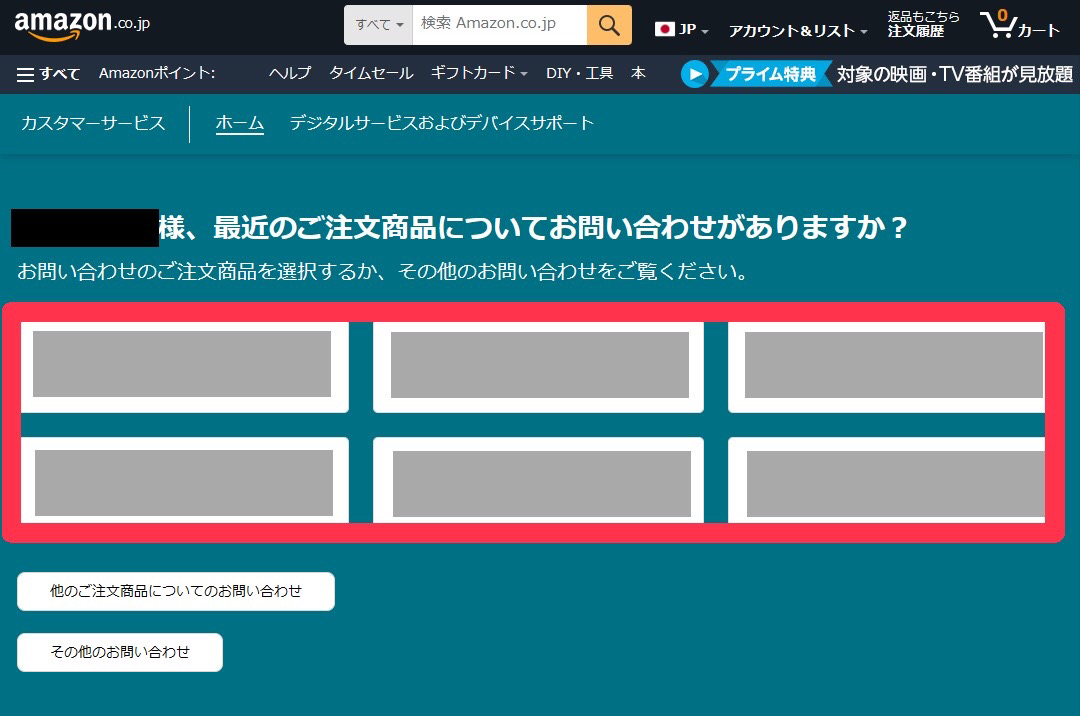The height and width of the screenshot is (716, 1080).
Task: Select the bottom-middle order item card
Action: pos(539,482)
